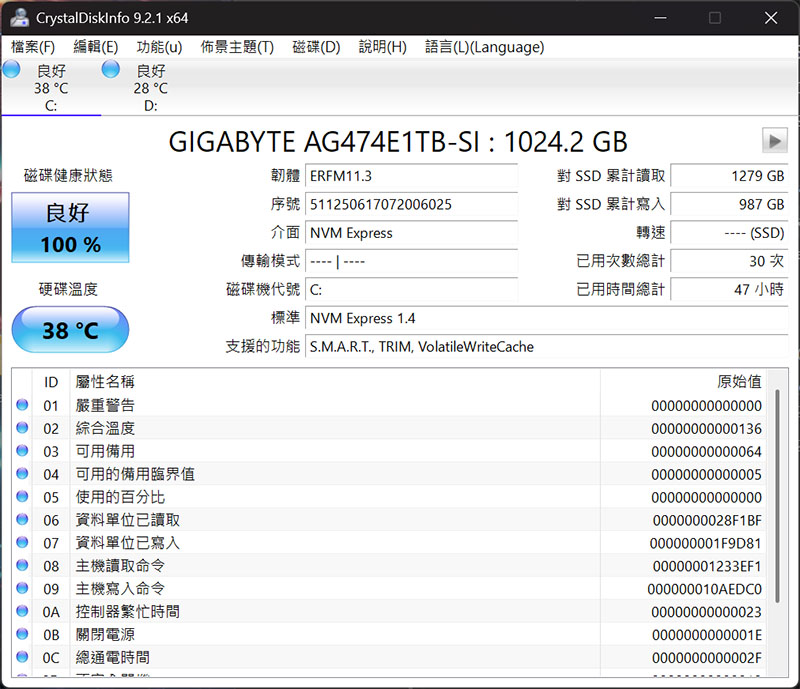This screenshot has width=800, height=689.
Task: Open the 佈景主題(T) menu
Action: pyautogui.click(x=237, y=47)
